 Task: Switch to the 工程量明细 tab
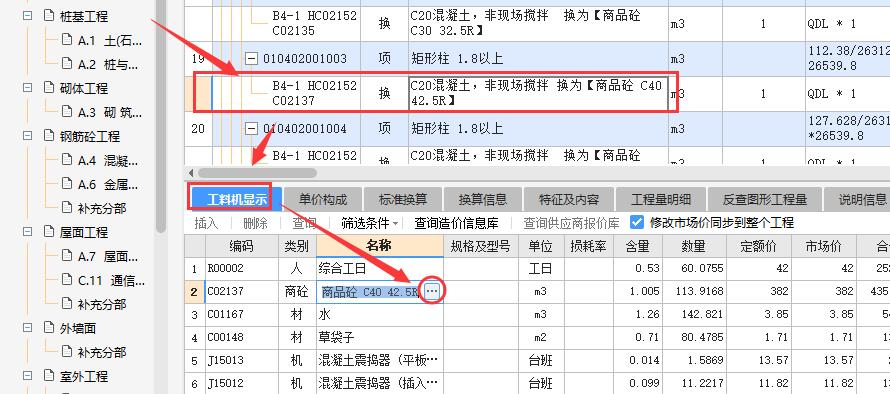pos(661,199)
